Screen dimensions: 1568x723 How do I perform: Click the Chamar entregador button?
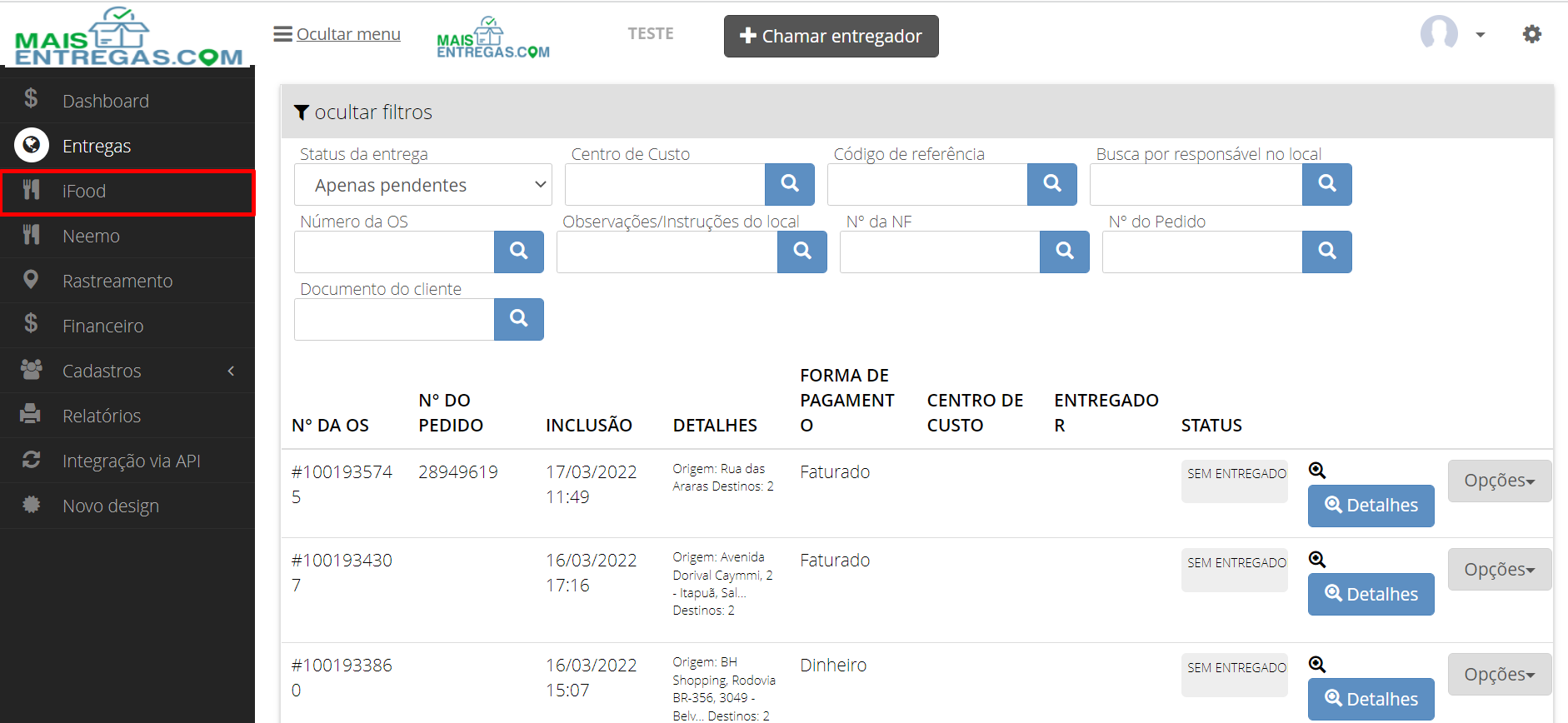(831, 36)
